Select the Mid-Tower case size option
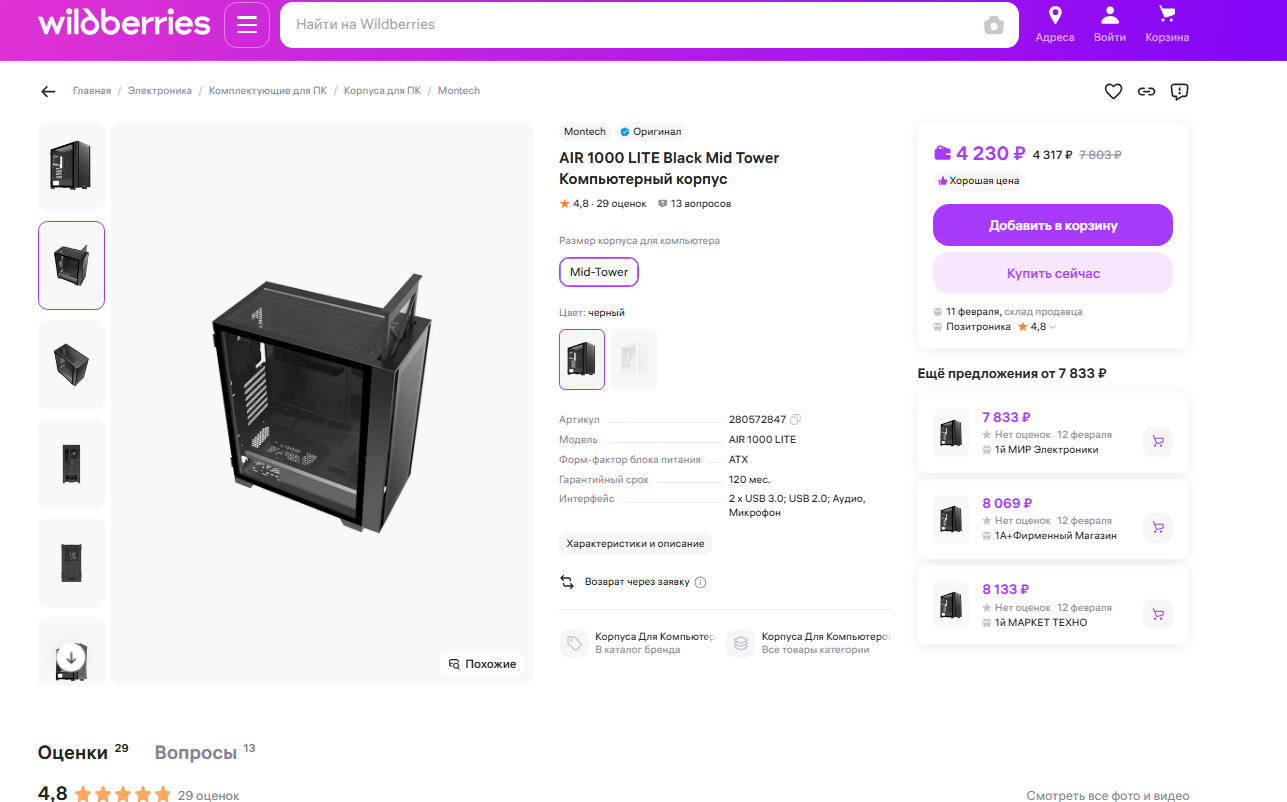This screenshot has width=1287, height=802. point(599,272)
